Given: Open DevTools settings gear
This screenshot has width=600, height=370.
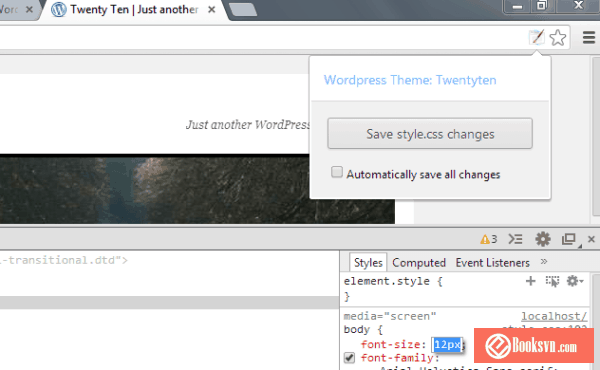Looking at the screenshot, I should click(x=543, y=239).
